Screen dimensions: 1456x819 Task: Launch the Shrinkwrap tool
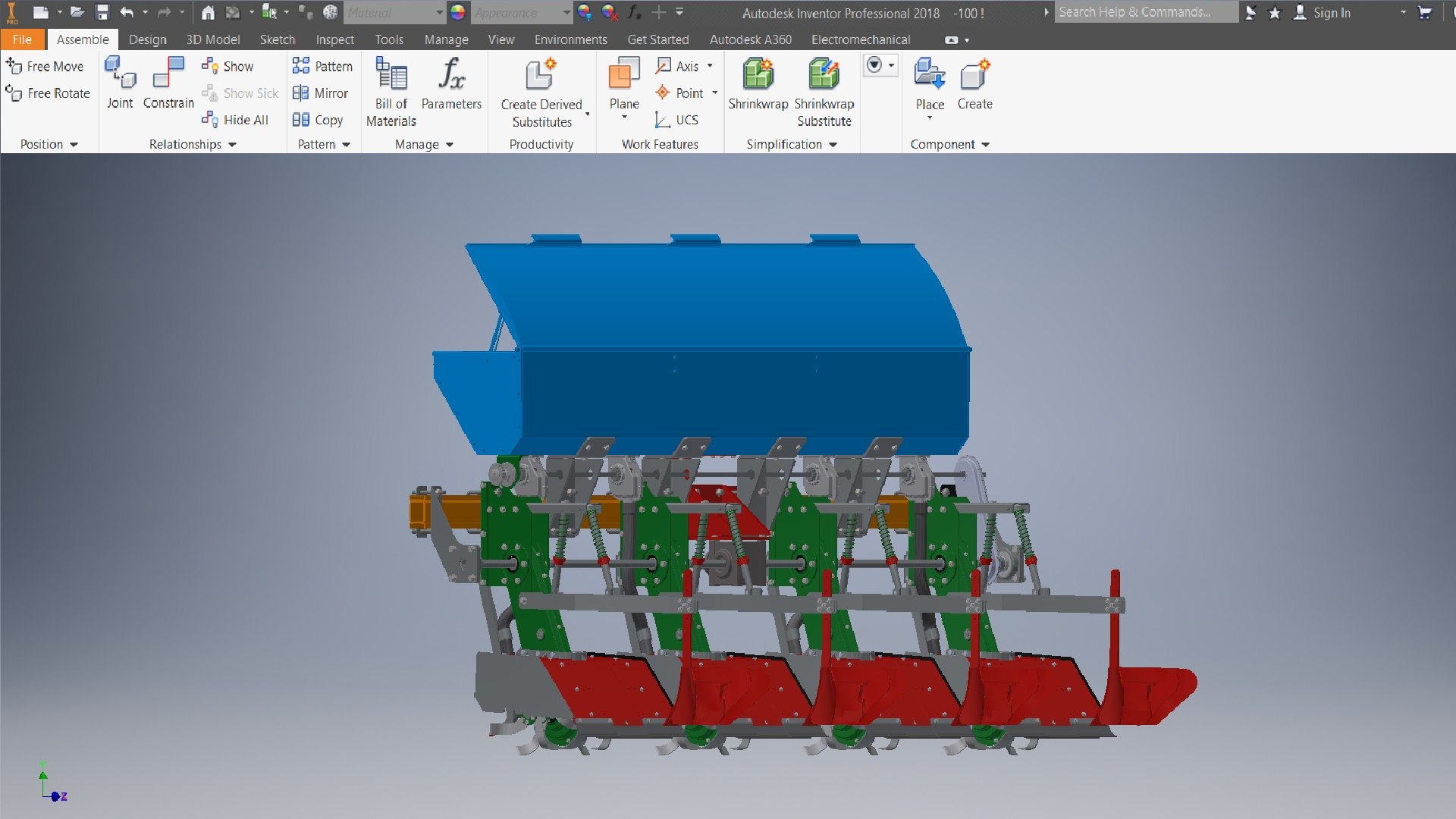tap(758, 83)
